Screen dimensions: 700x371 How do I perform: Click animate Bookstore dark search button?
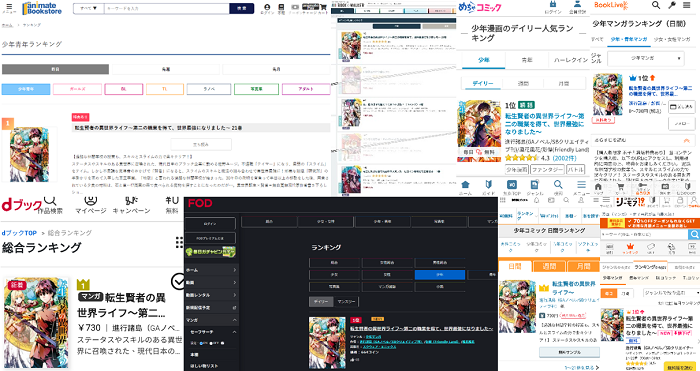(x=242, y=8)
